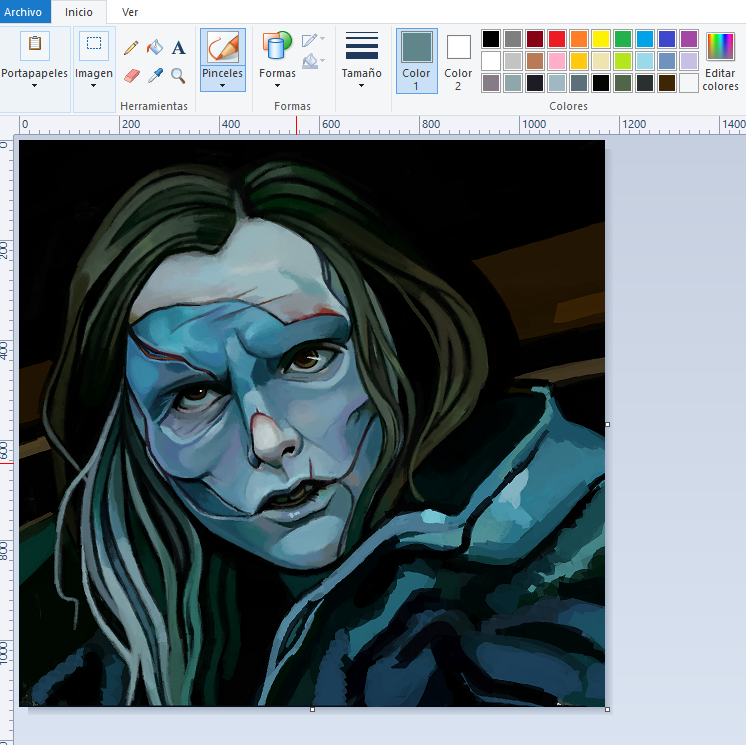This screenshot has width=746, height=745.
Task: Pick the gold palette swatch
Action: click(579, 61)
